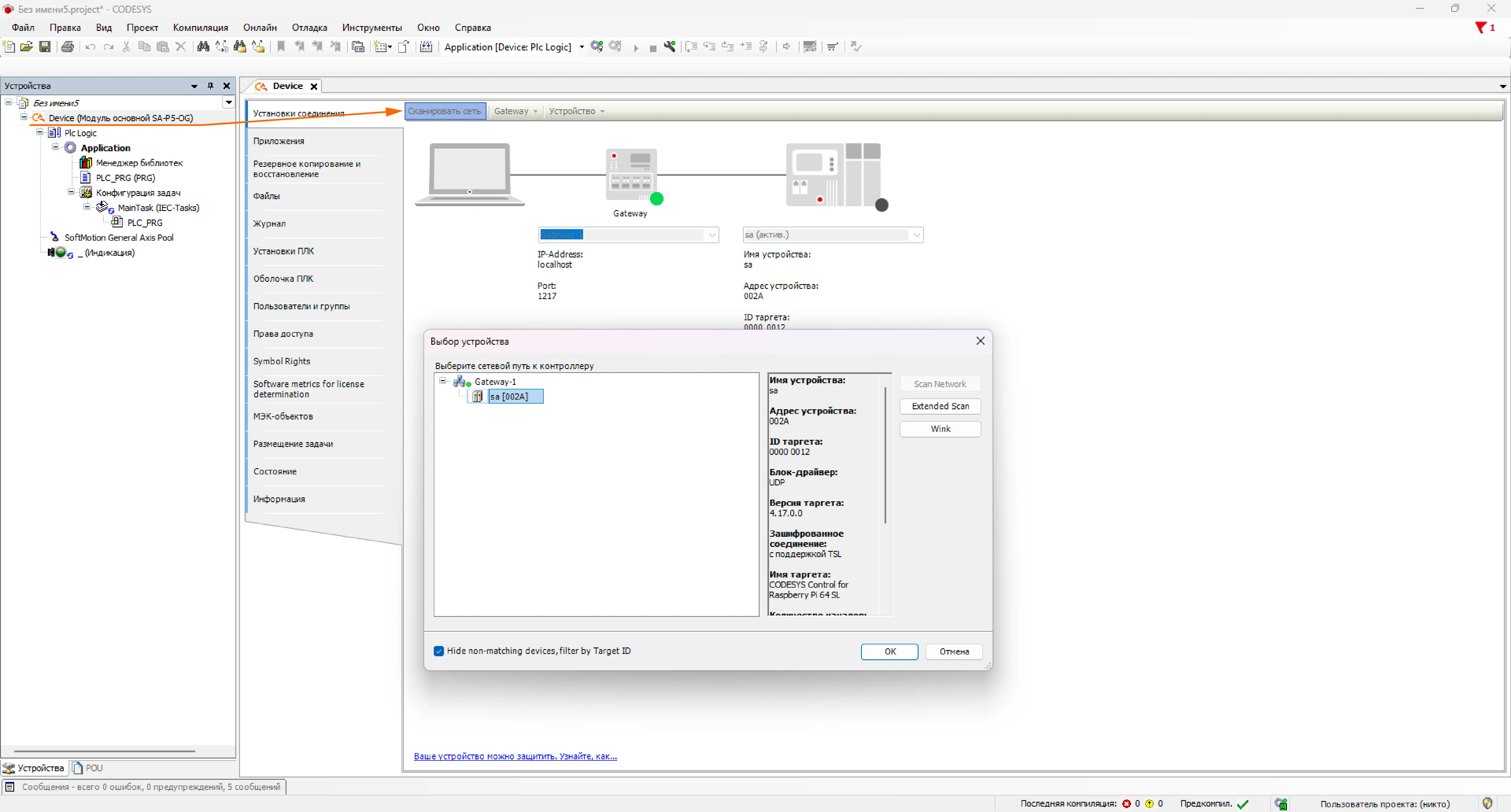
Task: Open the Онлайн menu
Action: point(260,27)
